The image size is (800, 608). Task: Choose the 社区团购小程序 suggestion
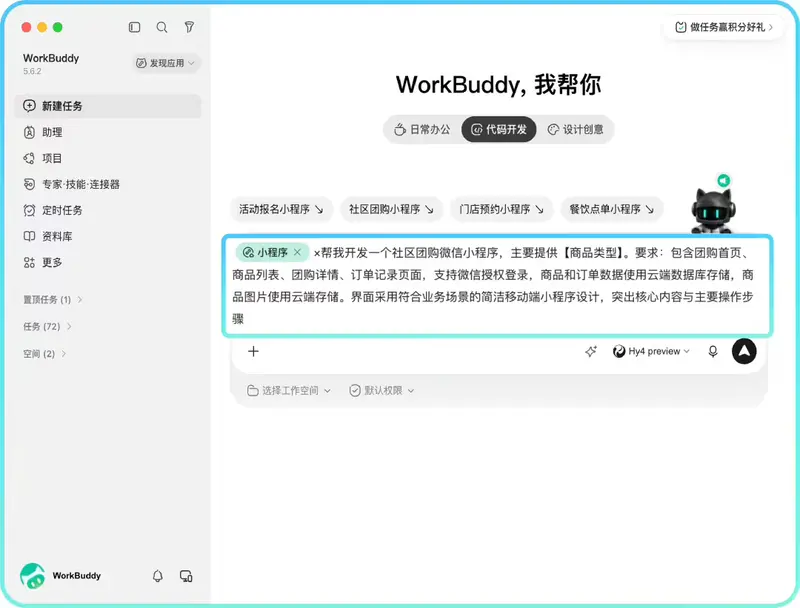pyautogui.click(x=391, y=209)
